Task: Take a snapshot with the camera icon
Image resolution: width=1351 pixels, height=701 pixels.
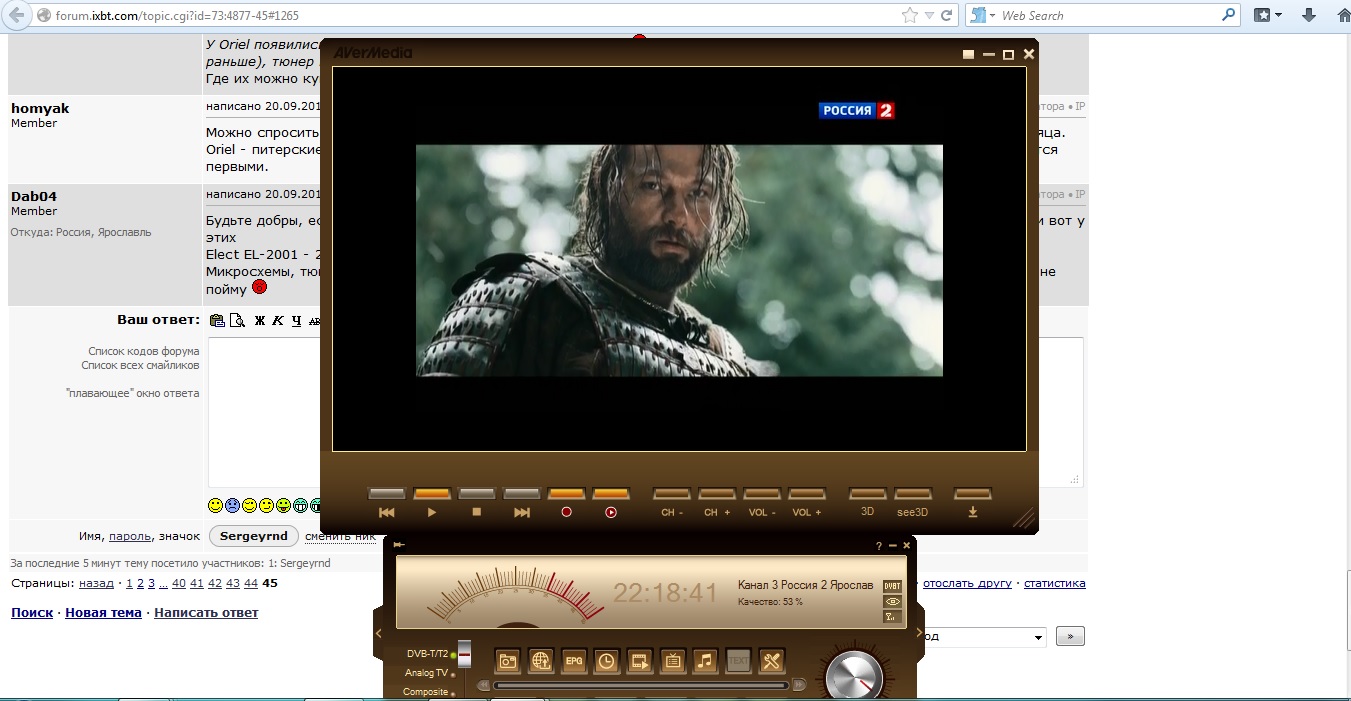Action: (x=508, y=661)
